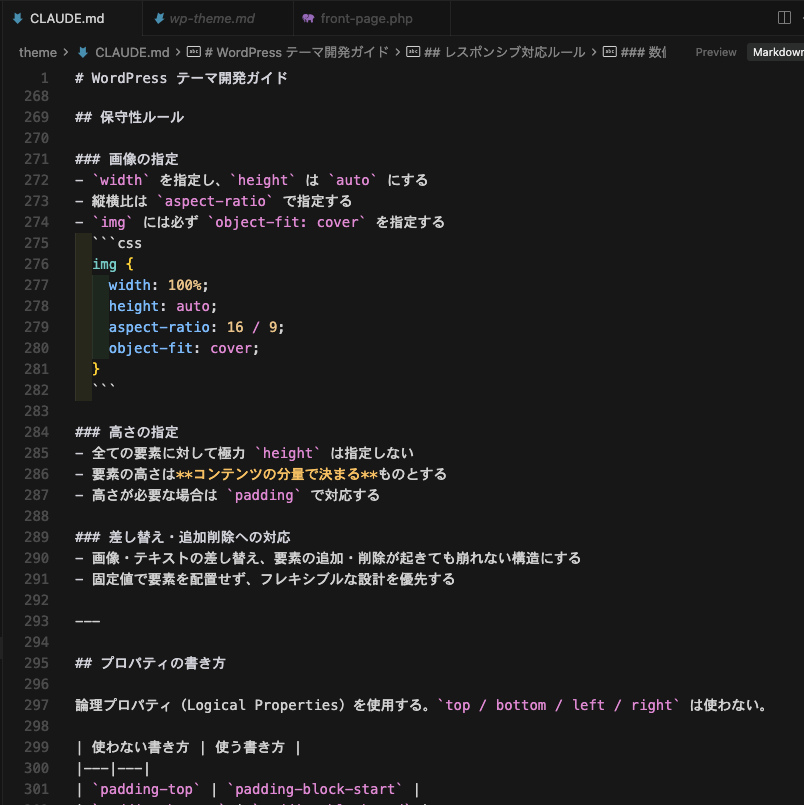Image resolution: width=804 pixels, height=805 pixels.
Task: Click the line starting 固定値で要素を配置せず
Action: click(265, 580)
